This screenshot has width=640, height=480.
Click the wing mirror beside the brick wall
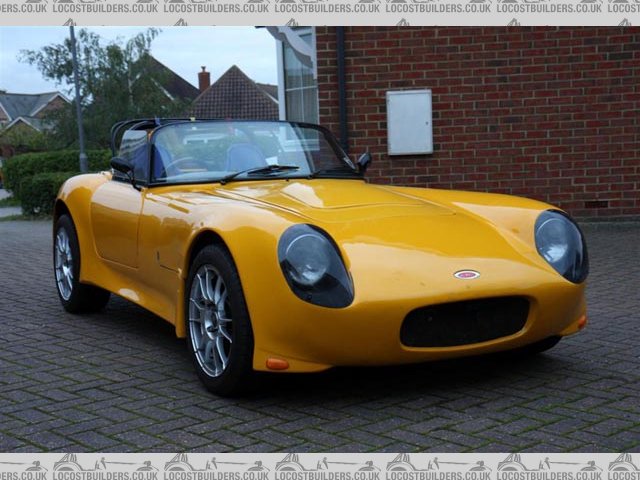coord(364,160)
